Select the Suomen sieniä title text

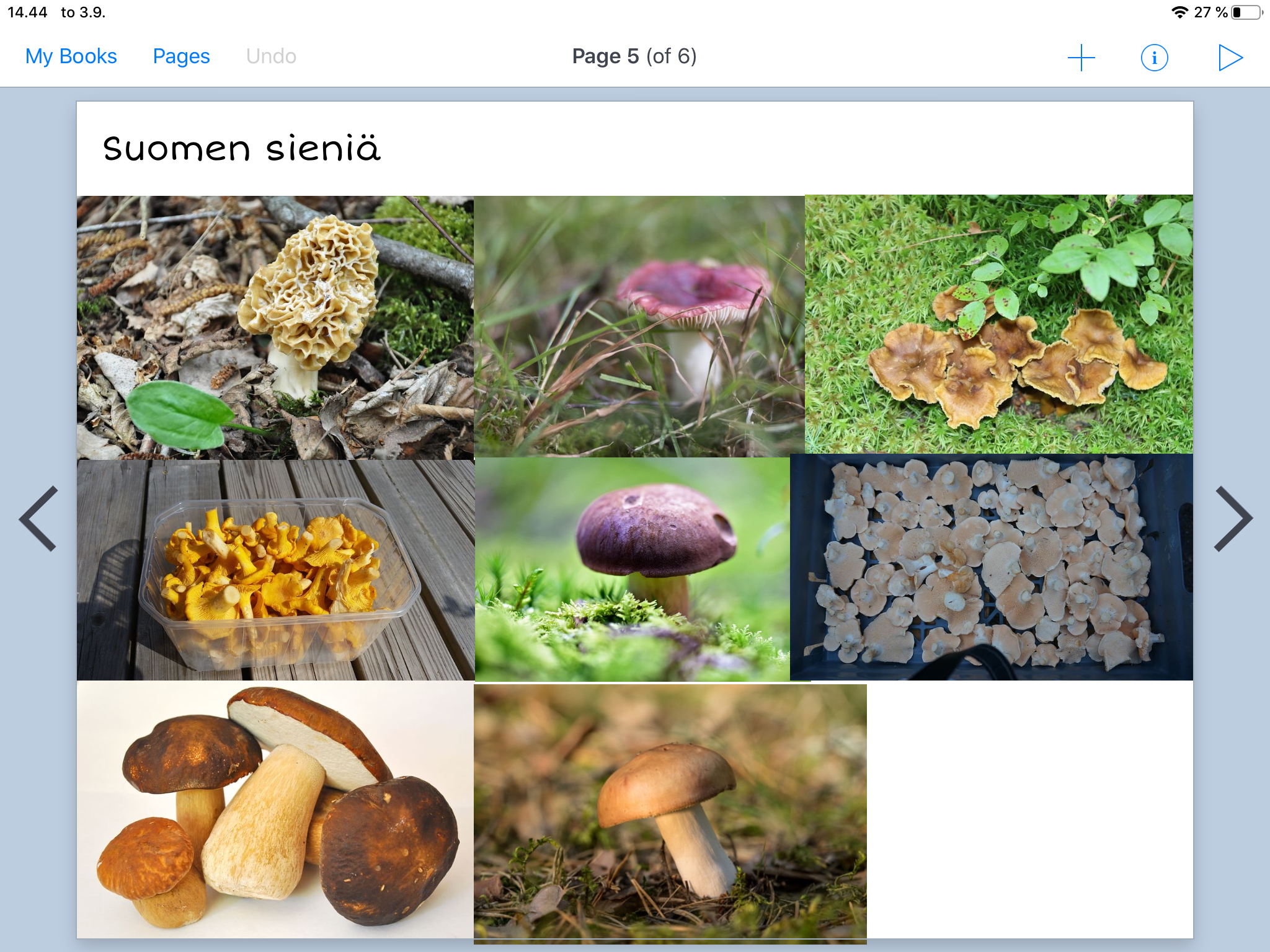[x=241, y=149]
